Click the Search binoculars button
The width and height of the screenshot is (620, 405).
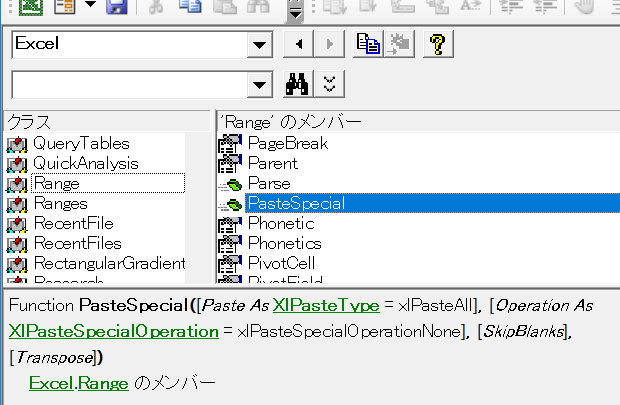(x=299, y=84)
